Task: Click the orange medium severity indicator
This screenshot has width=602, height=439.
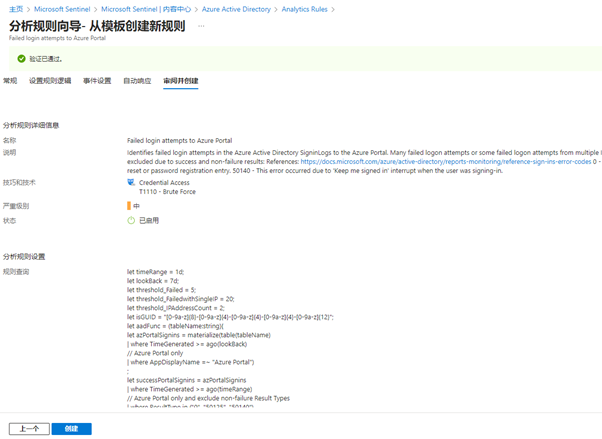Action: click(x=129, y=206)
